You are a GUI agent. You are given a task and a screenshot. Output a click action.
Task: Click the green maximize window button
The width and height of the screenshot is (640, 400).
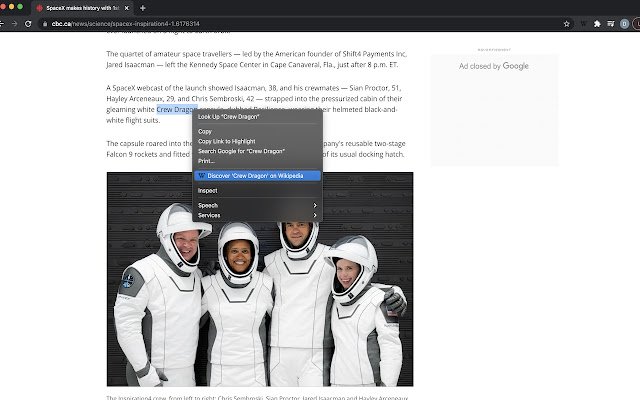click(20, 7)
